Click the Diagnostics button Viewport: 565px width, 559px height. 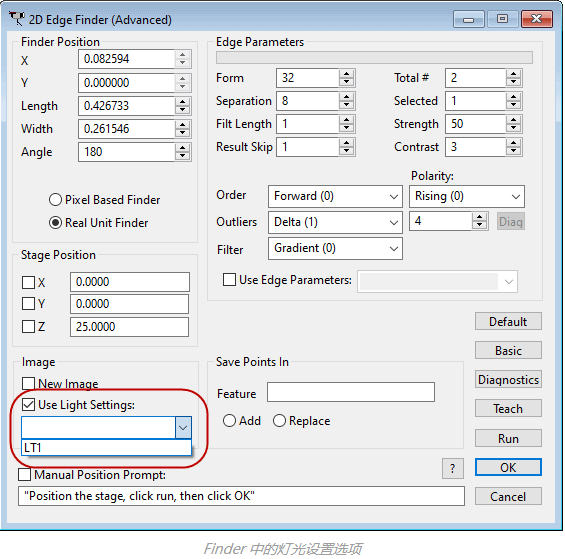pos(508,380)
